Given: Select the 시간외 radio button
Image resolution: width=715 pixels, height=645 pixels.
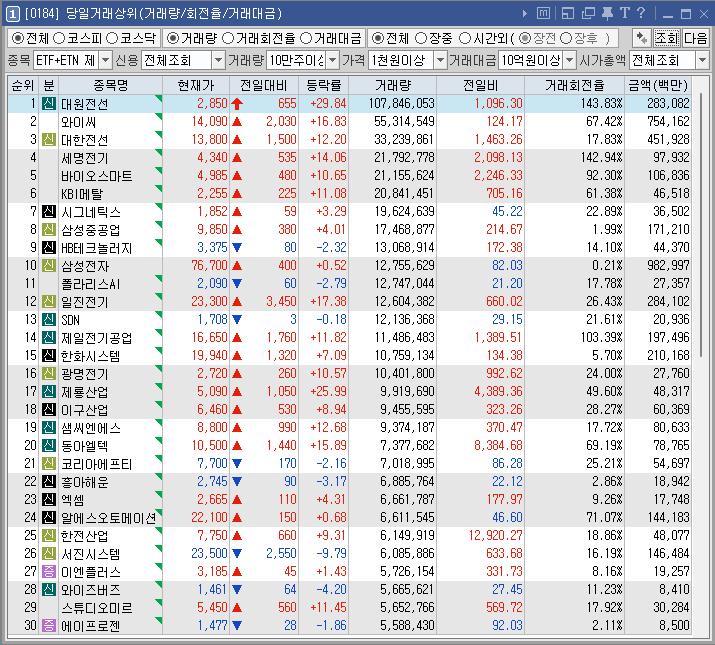Looking at the screenshot, I should coord(465,38).
